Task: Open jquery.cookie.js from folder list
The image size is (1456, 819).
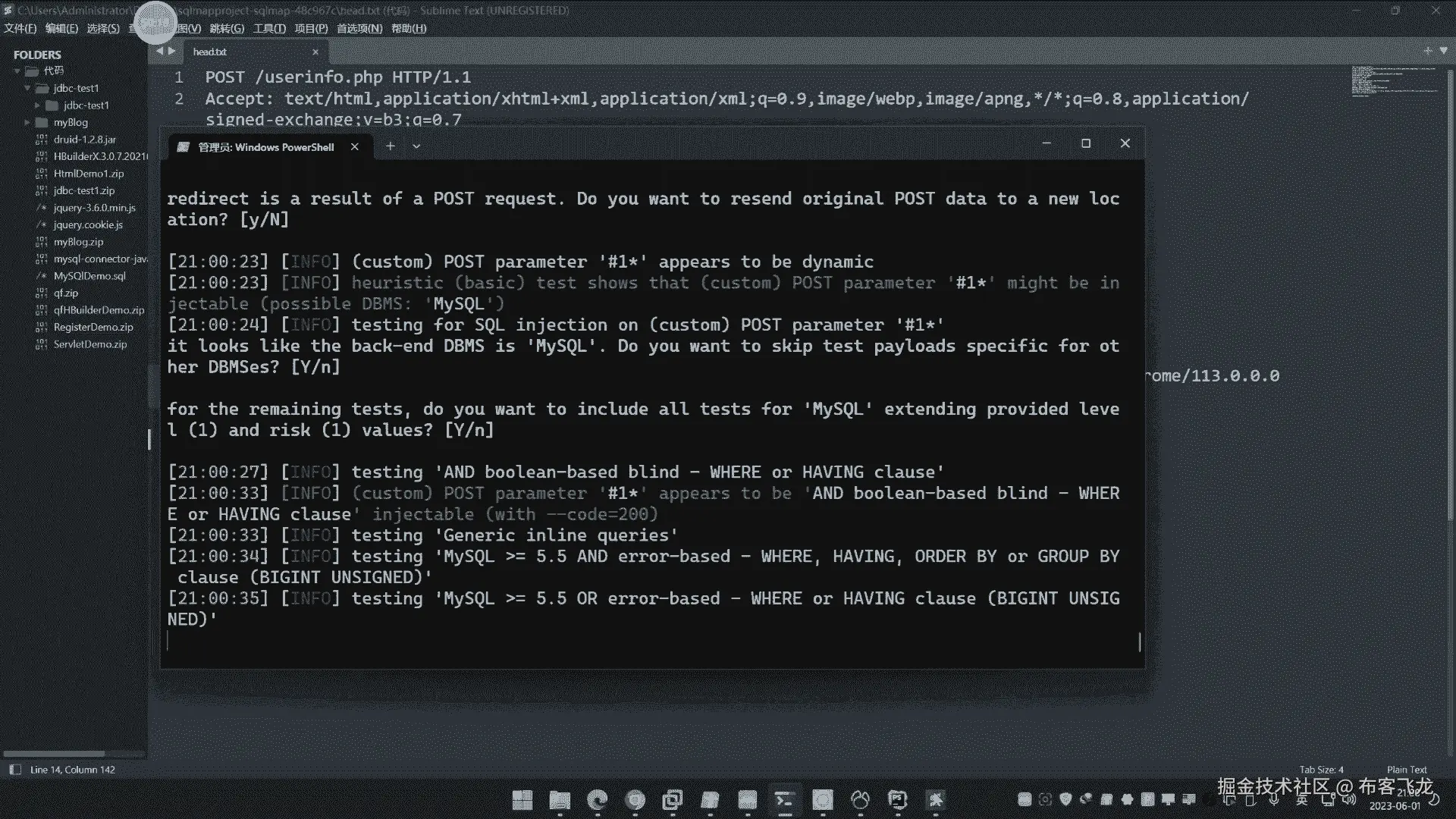Action: click(x=88, y=224)
